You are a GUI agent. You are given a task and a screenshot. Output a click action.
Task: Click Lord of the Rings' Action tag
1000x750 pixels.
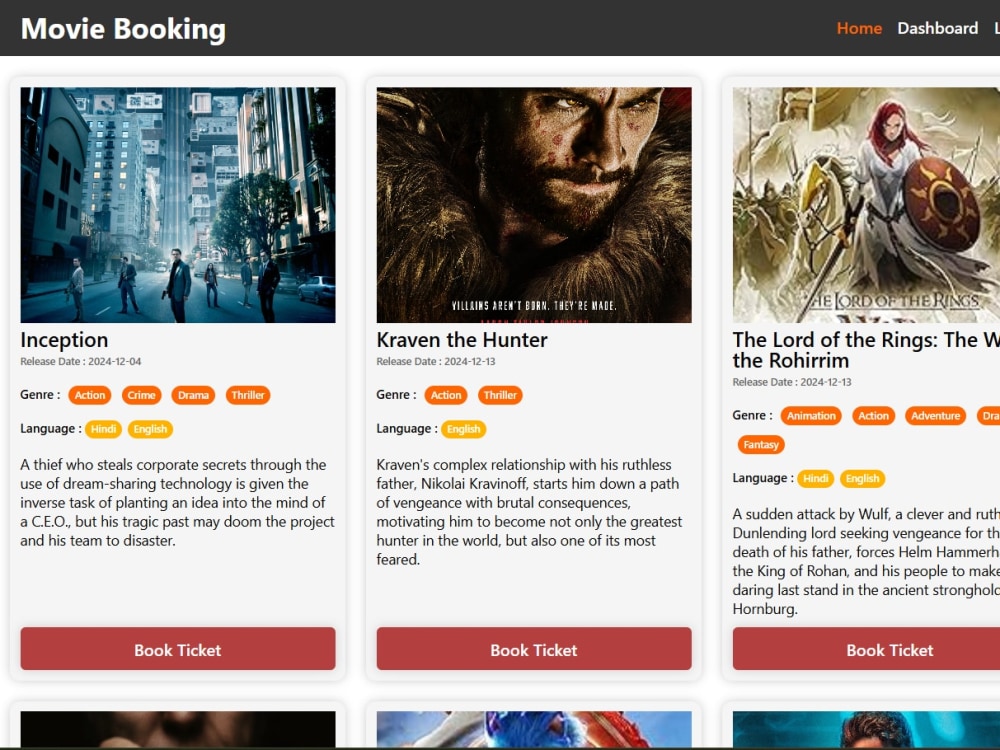click(x=874, y=416)
